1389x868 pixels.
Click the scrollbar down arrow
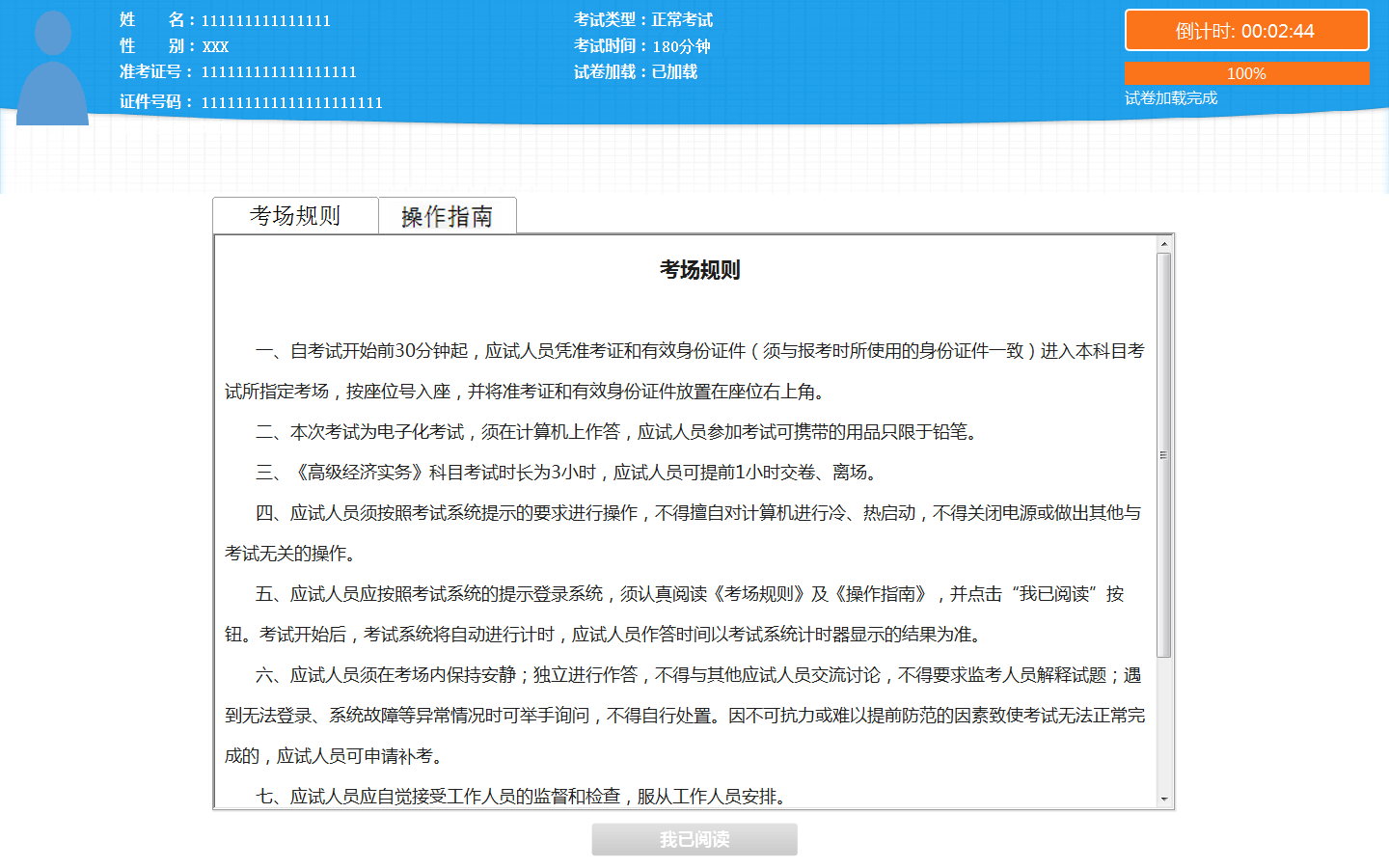coord(1165,800)
